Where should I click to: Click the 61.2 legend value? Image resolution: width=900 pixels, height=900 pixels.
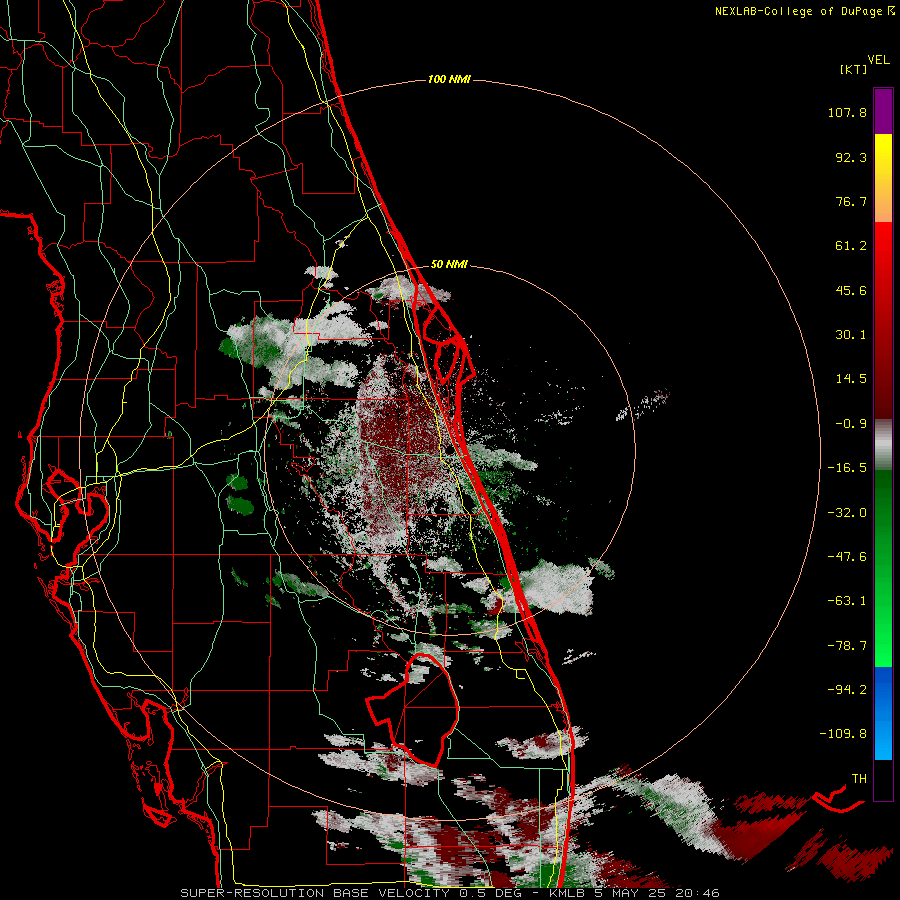pos(851,246)
